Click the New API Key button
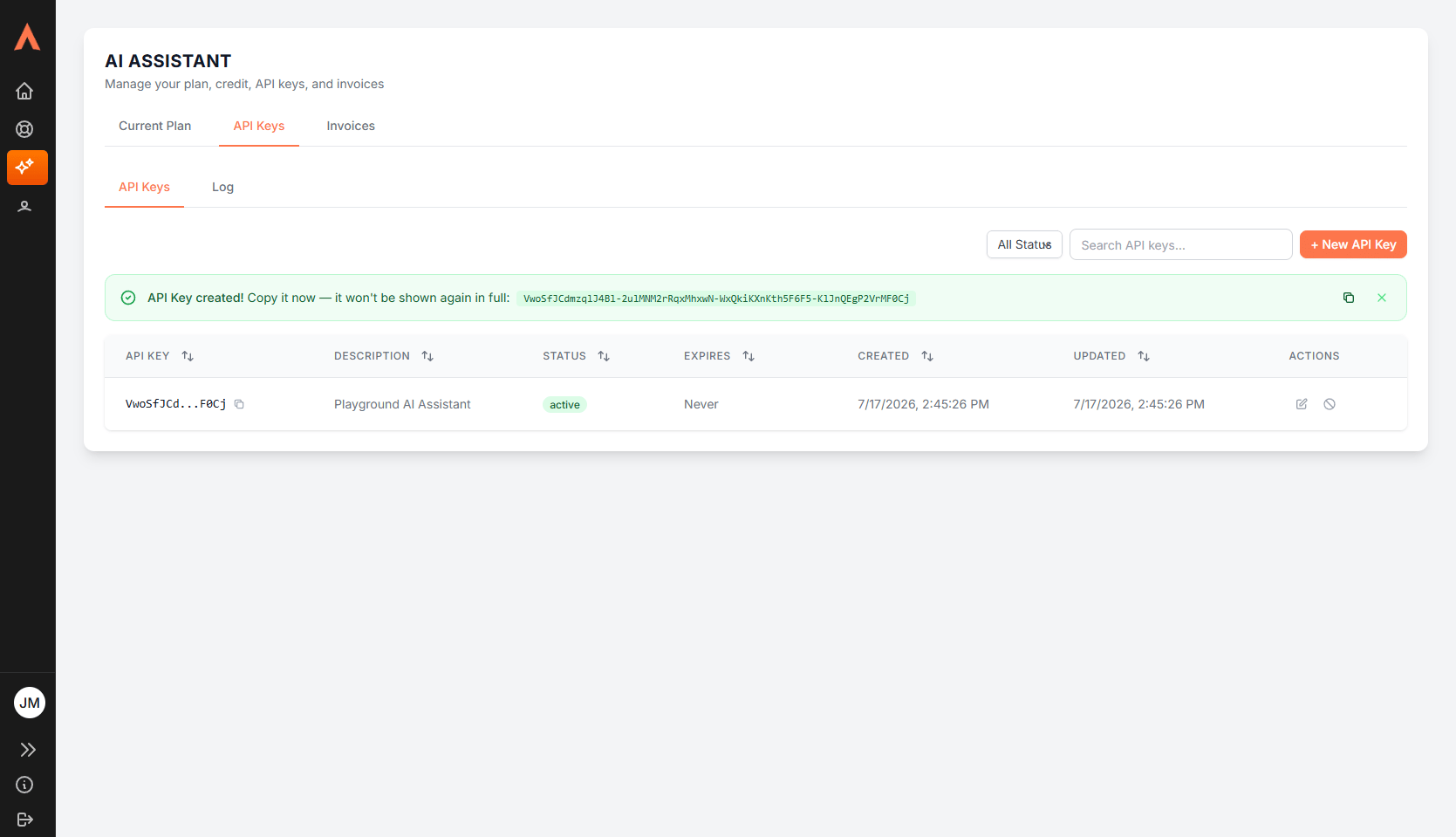 pos(1353,244)
